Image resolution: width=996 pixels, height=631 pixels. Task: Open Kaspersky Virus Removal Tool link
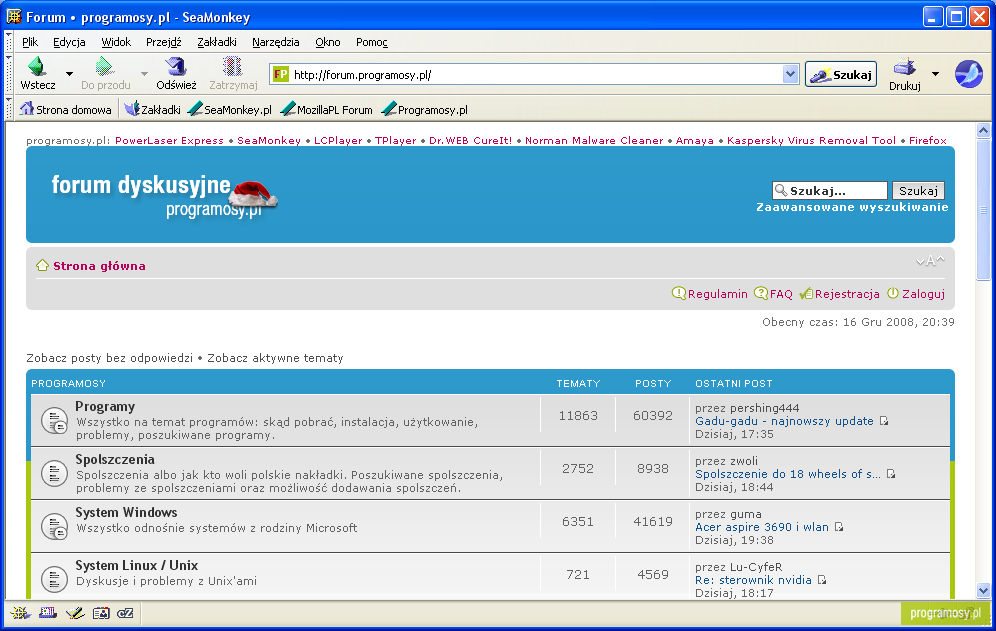click(x=811, y=140)
